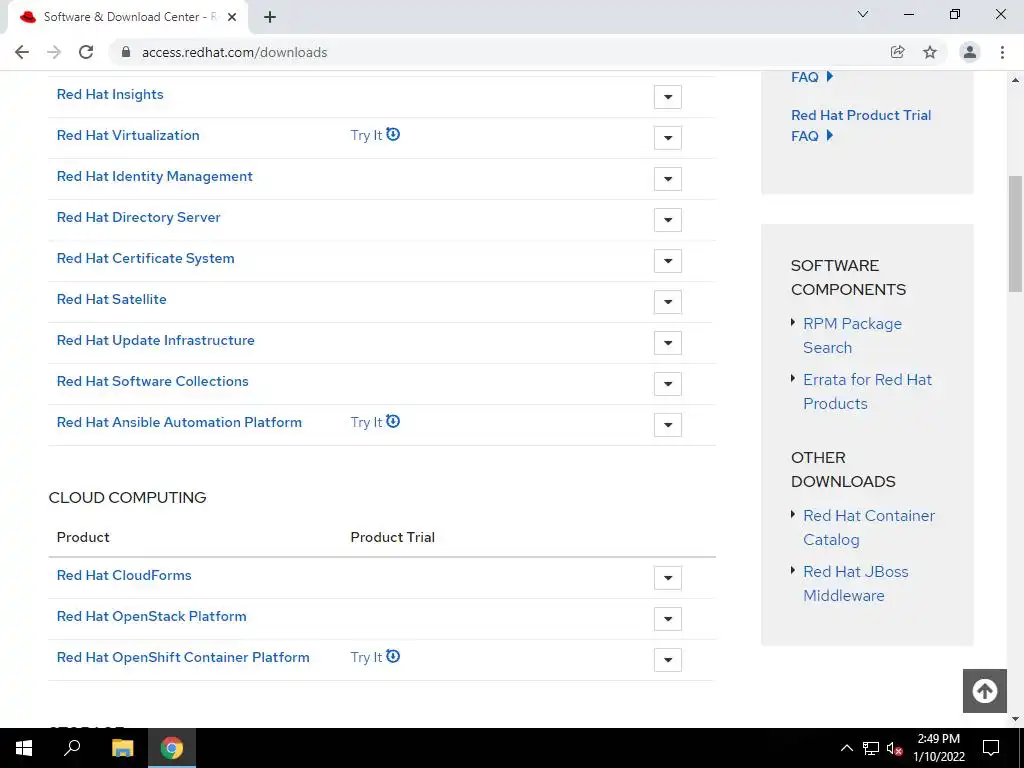Open Red Hat Product Trial FAQ
This screenshot has width=1024, height=768.
(x=861, y=125)
